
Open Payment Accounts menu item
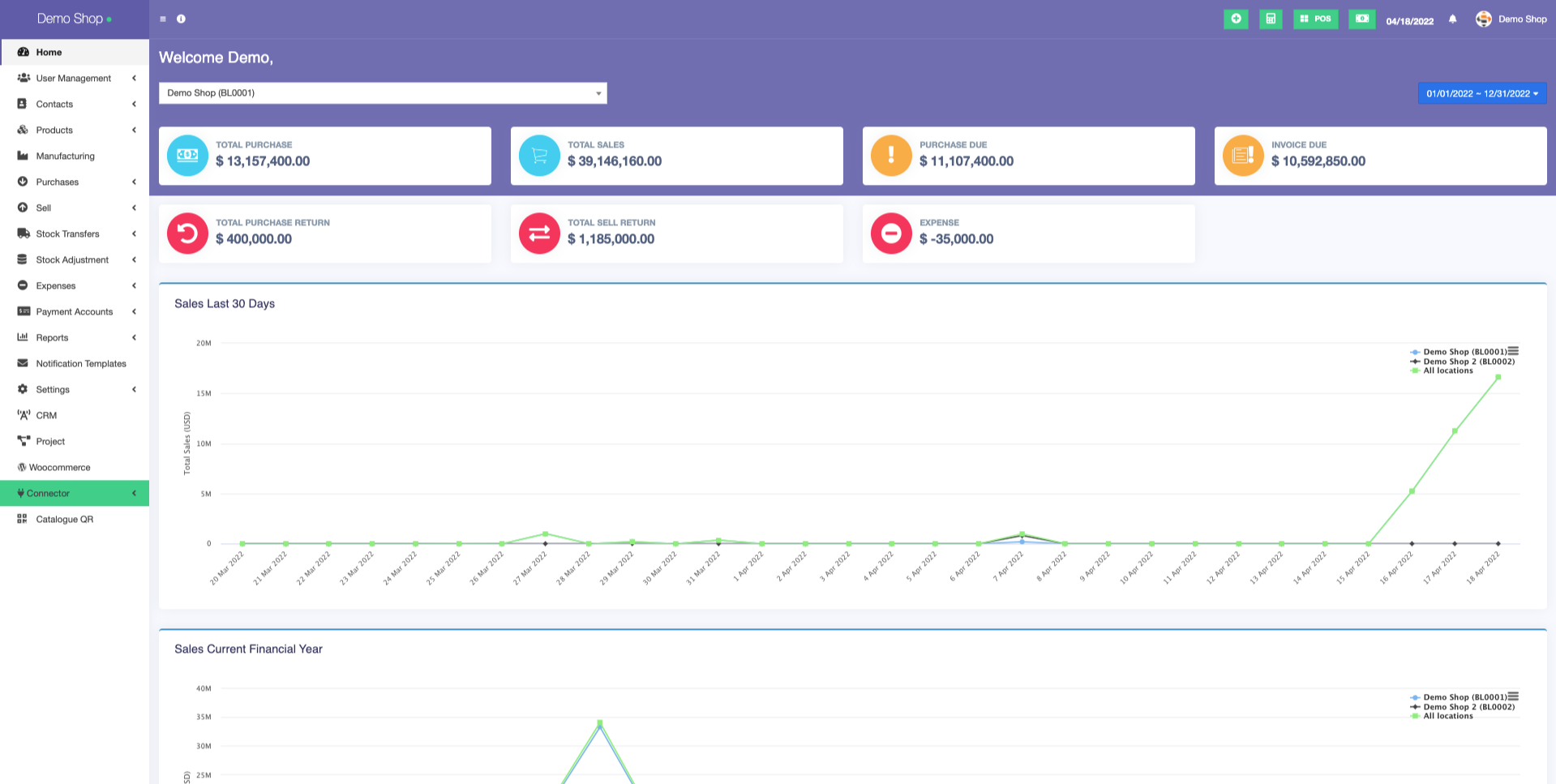[x=75, y=311]
